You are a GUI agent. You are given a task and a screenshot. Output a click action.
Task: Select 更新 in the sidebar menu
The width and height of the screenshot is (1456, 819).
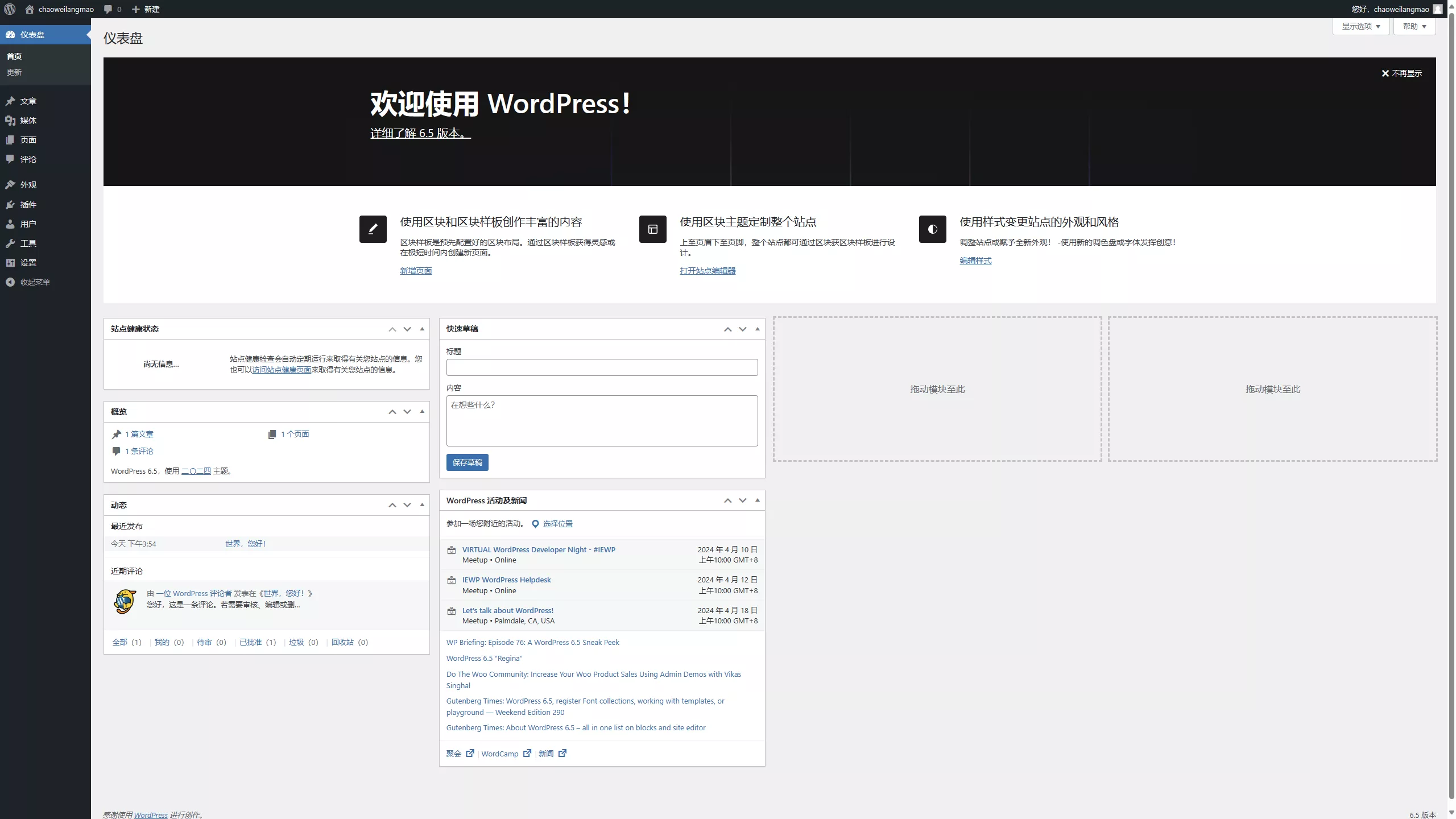point(15,72)
